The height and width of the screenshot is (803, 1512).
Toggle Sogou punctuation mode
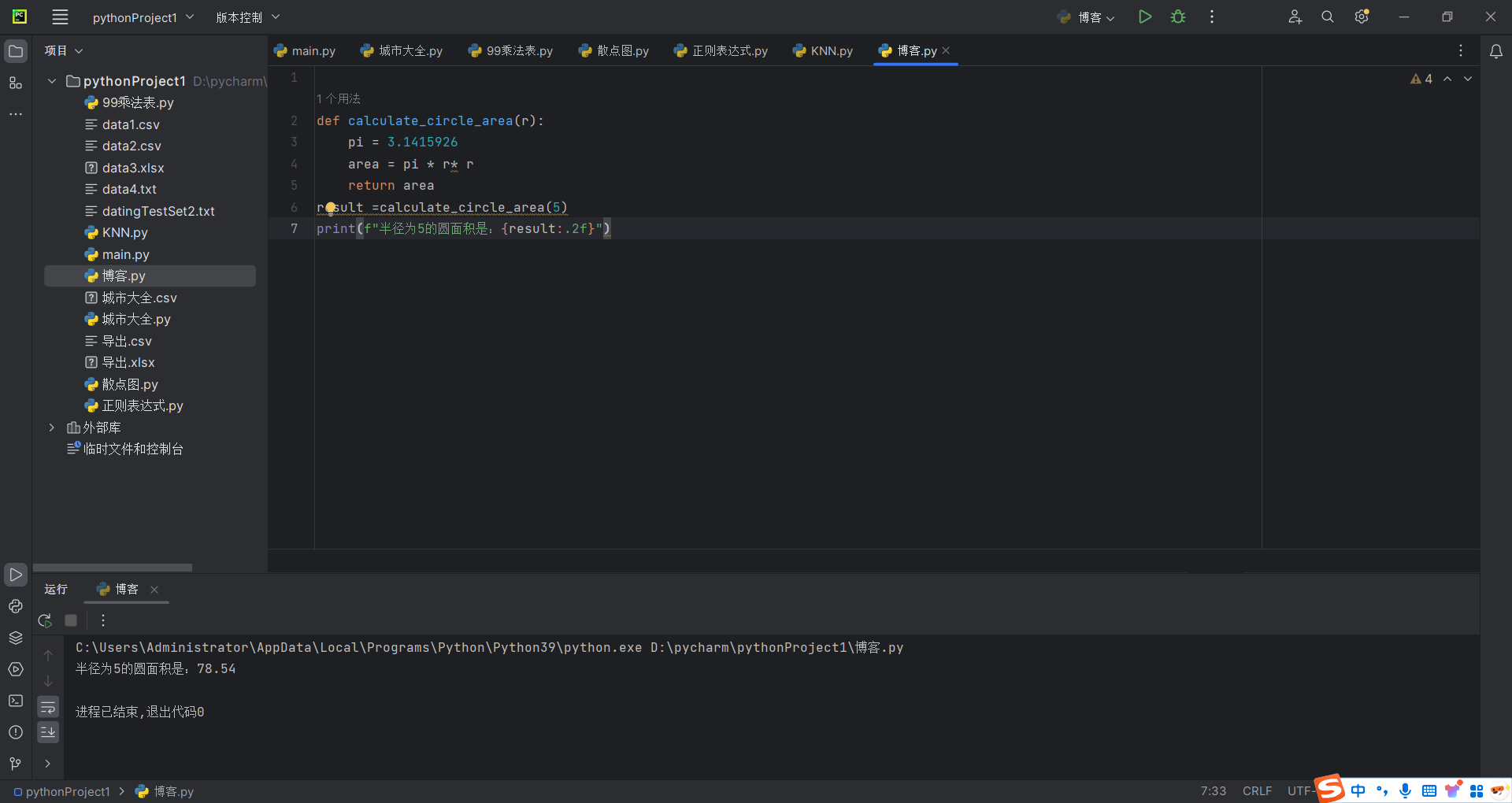(x=1382, y=790)
